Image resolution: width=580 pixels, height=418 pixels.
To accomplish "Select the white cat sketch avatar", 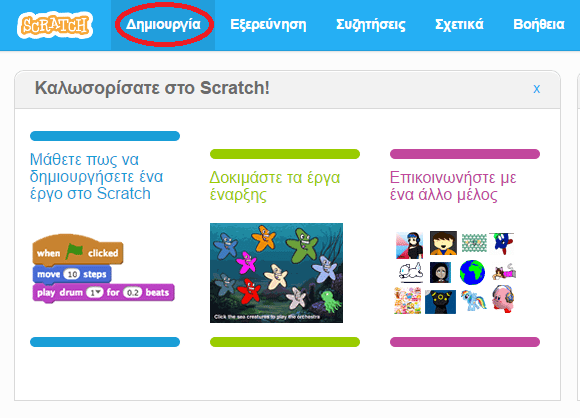I will (x=411, y=272).
